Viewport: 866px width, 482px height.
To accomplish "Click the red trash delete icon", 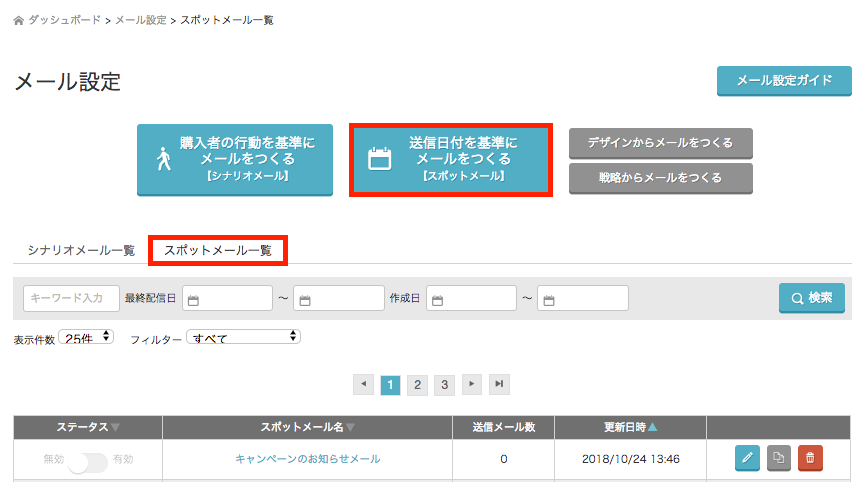I will click(810, 458).
